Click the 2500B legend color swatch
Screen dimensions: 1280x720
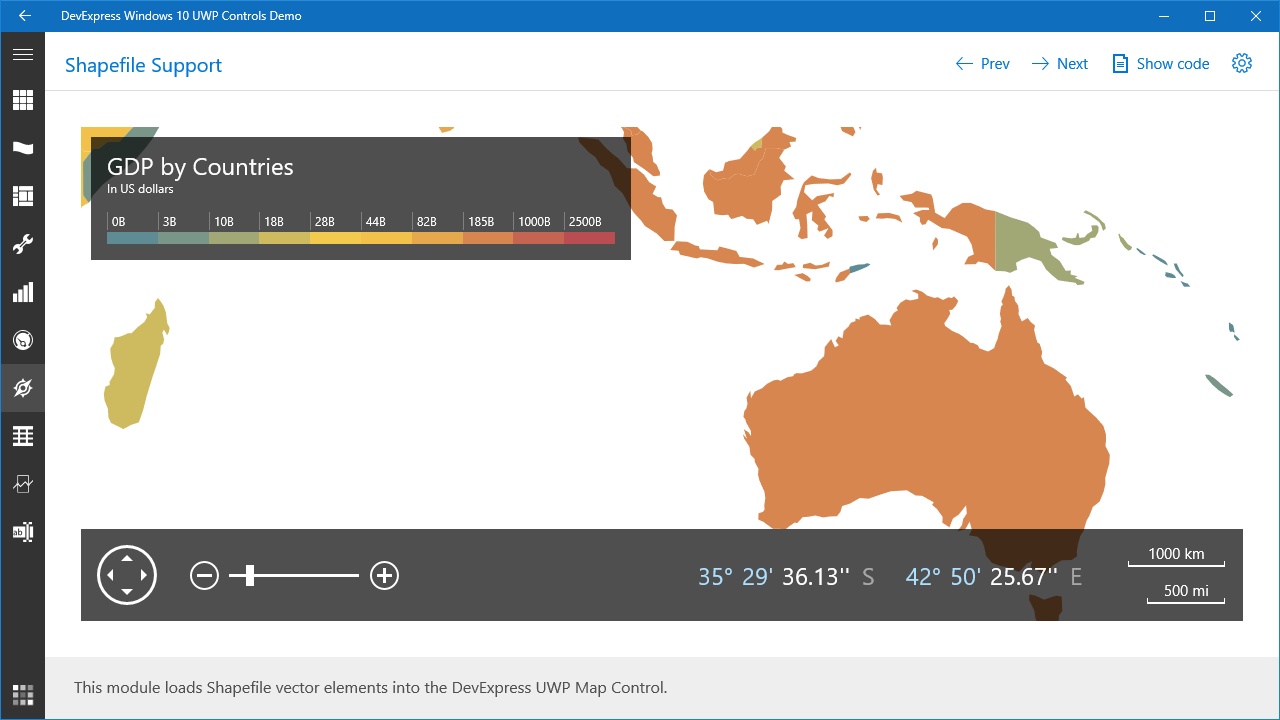[589, 238]
